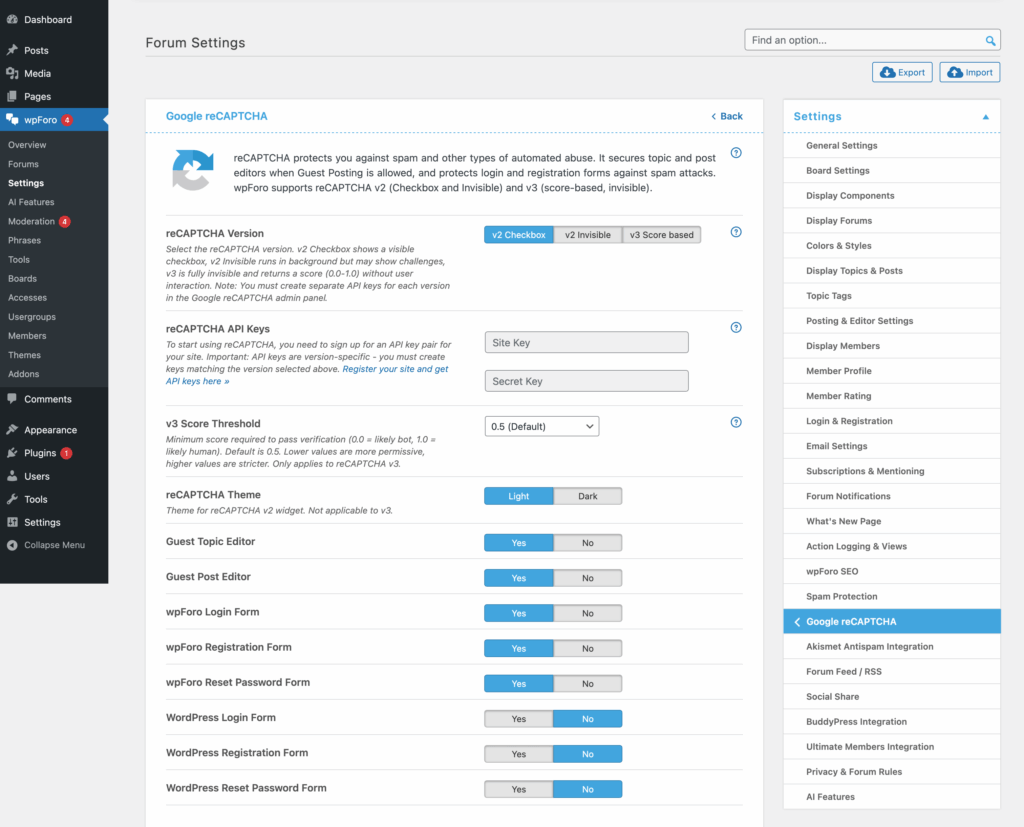Switch reCAPTCHA Theme to Dark
The width and height of the screenshot is (1024, 827).
click(x=587, y=496)
